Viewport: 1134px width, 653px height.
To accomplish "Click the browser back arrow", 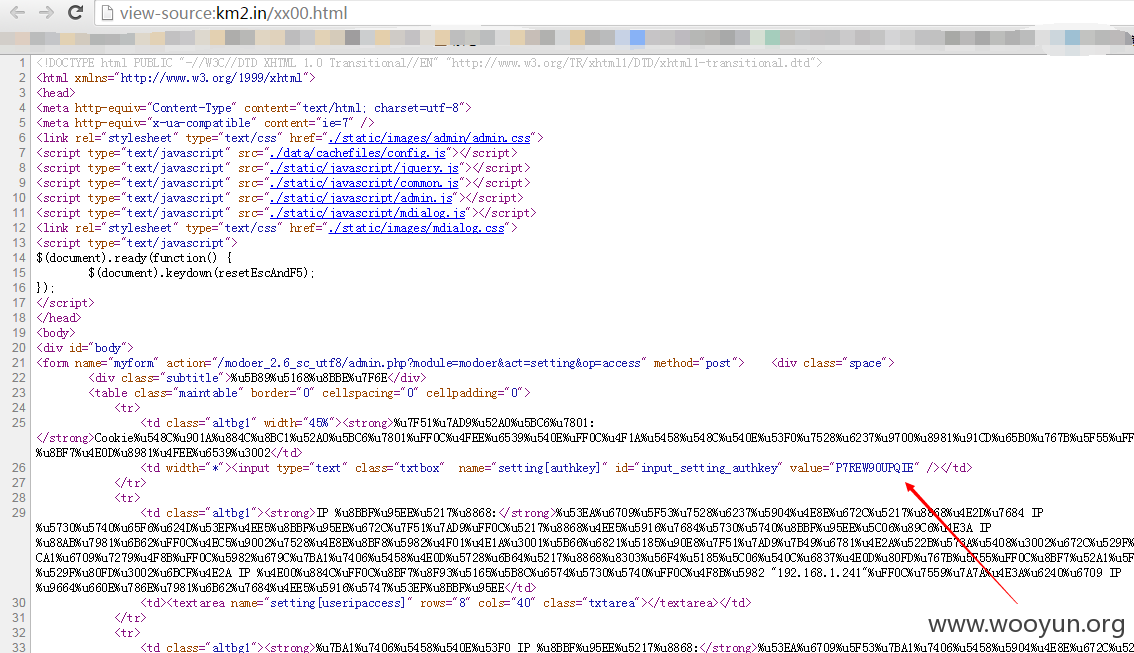I will point(17,12).
